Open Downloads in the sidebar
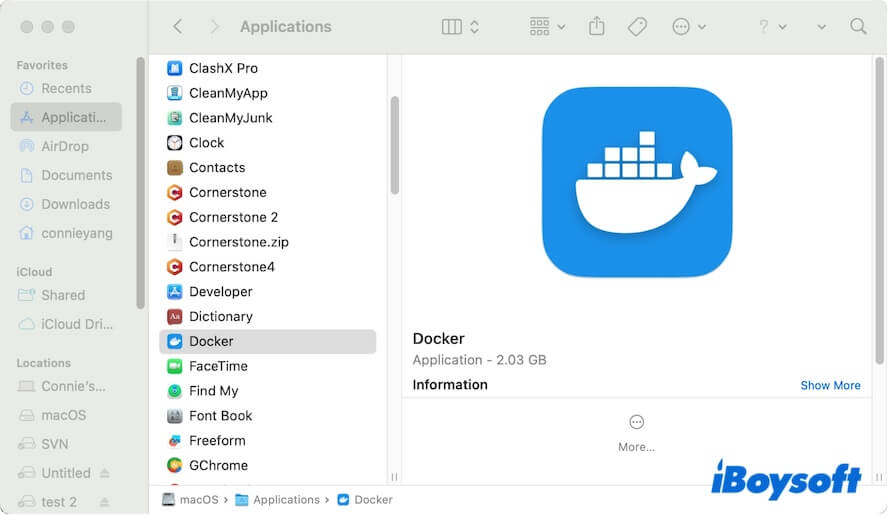The height and width of the screenshot is (515, 888). click(x=66, y=204)
